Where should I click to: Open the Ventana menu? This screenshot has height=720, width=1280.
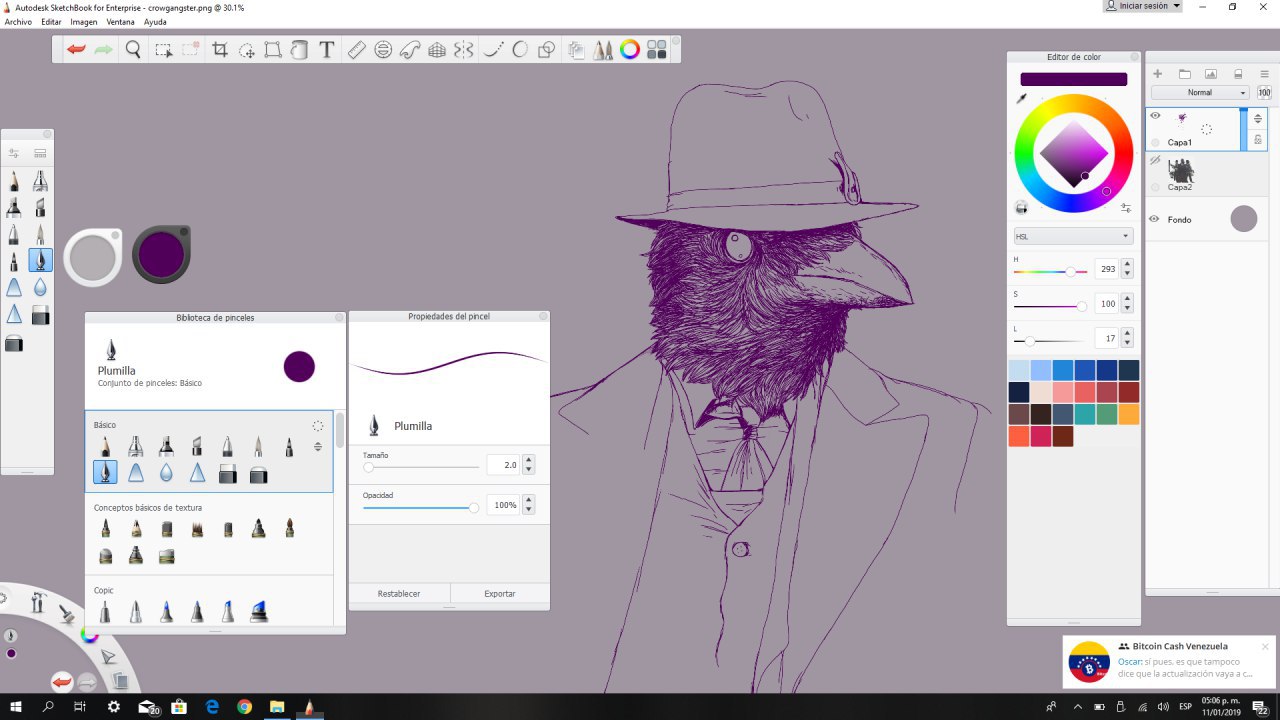tap(121, 21)
